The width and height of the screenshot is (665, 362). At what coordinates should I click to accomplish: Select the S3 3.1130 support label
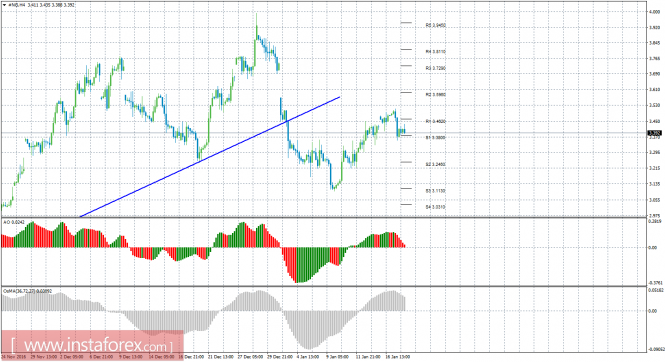(x=436, y=191)
